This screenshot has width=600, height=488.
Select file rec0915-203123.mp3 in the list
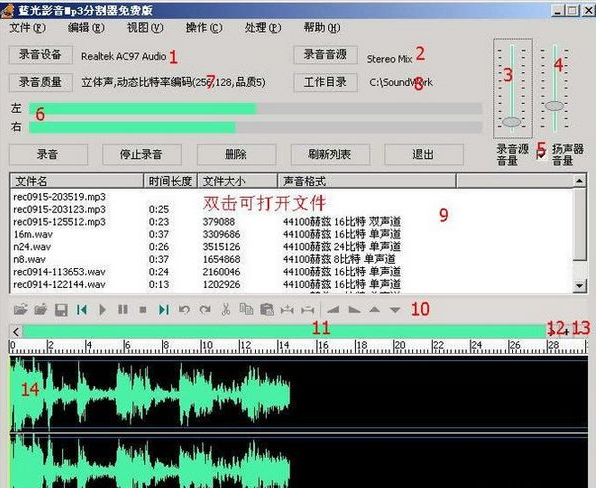(x=60, y=210)
